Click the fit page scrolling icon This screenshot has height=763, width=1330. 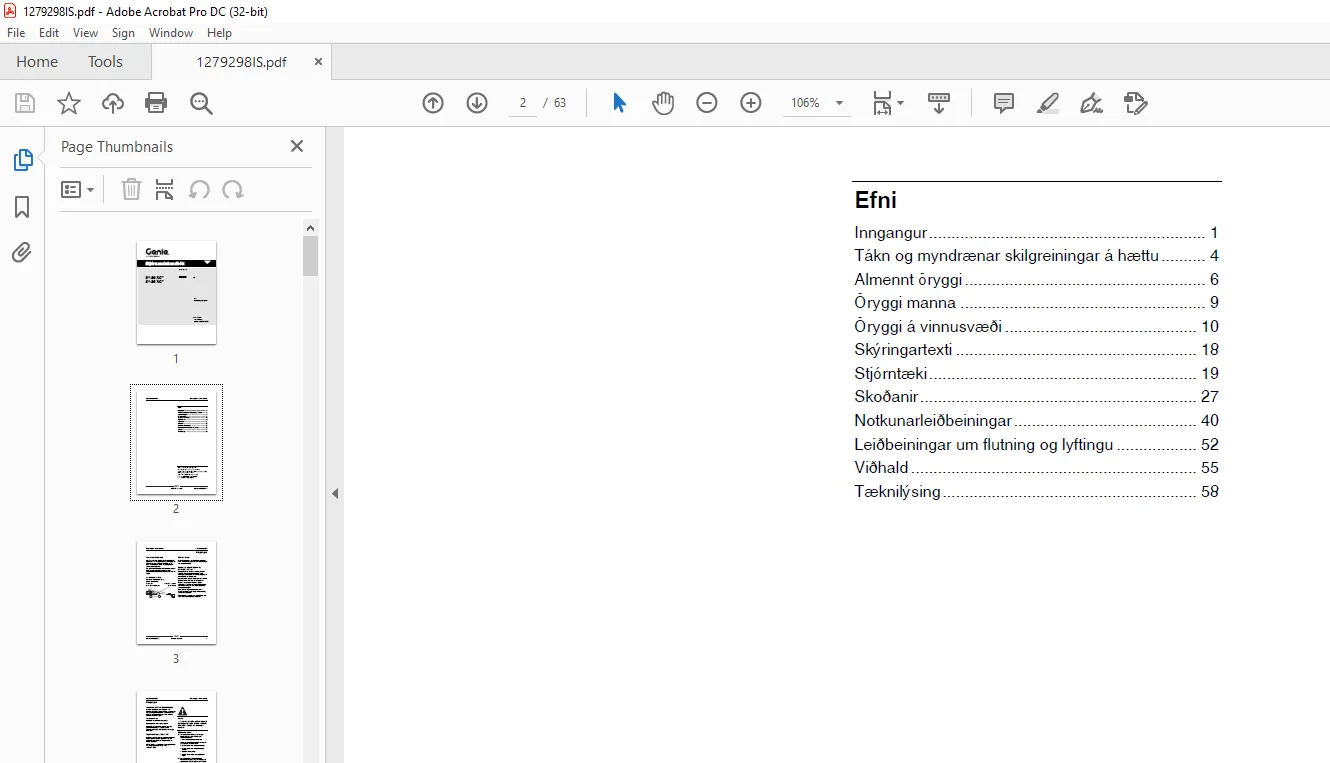point(882,103)
